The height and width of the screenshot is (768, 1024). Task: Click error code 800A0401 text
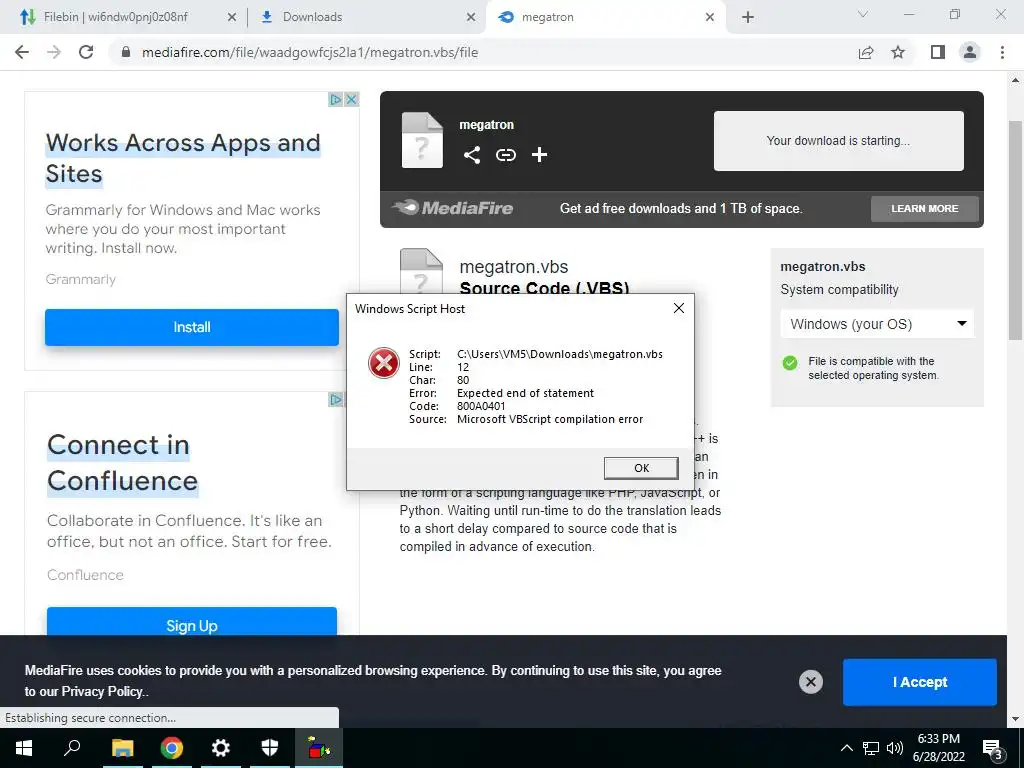pos(481,406)
